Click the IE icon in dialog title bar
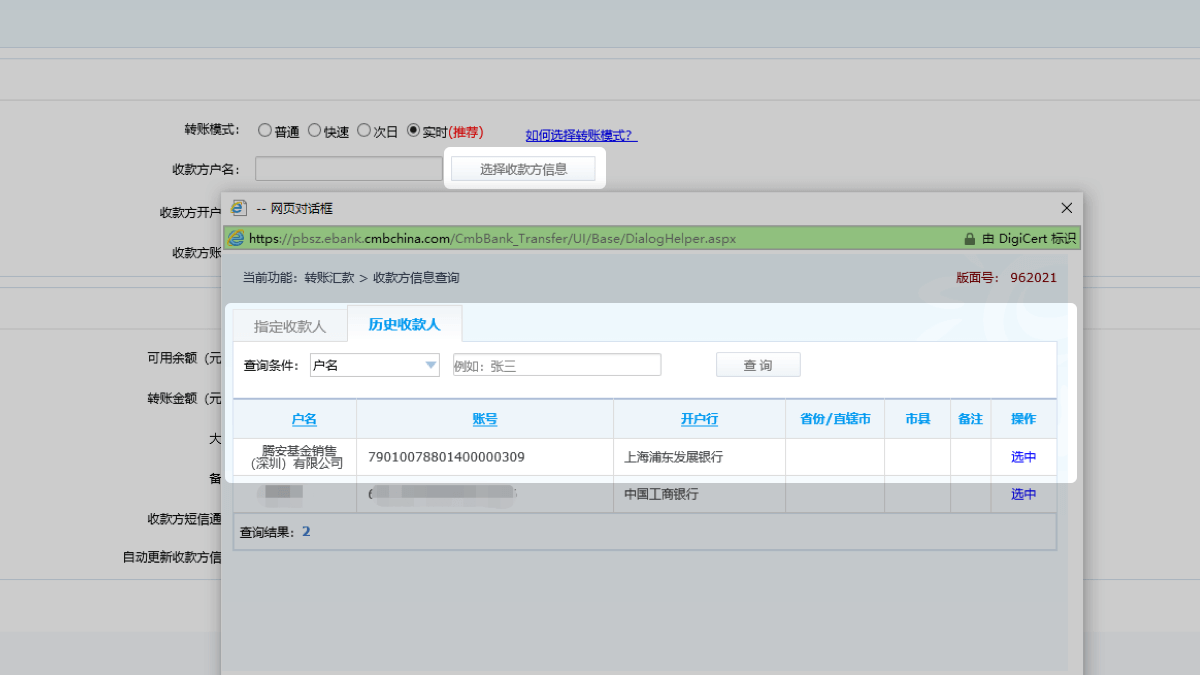 tap(239, 208)
